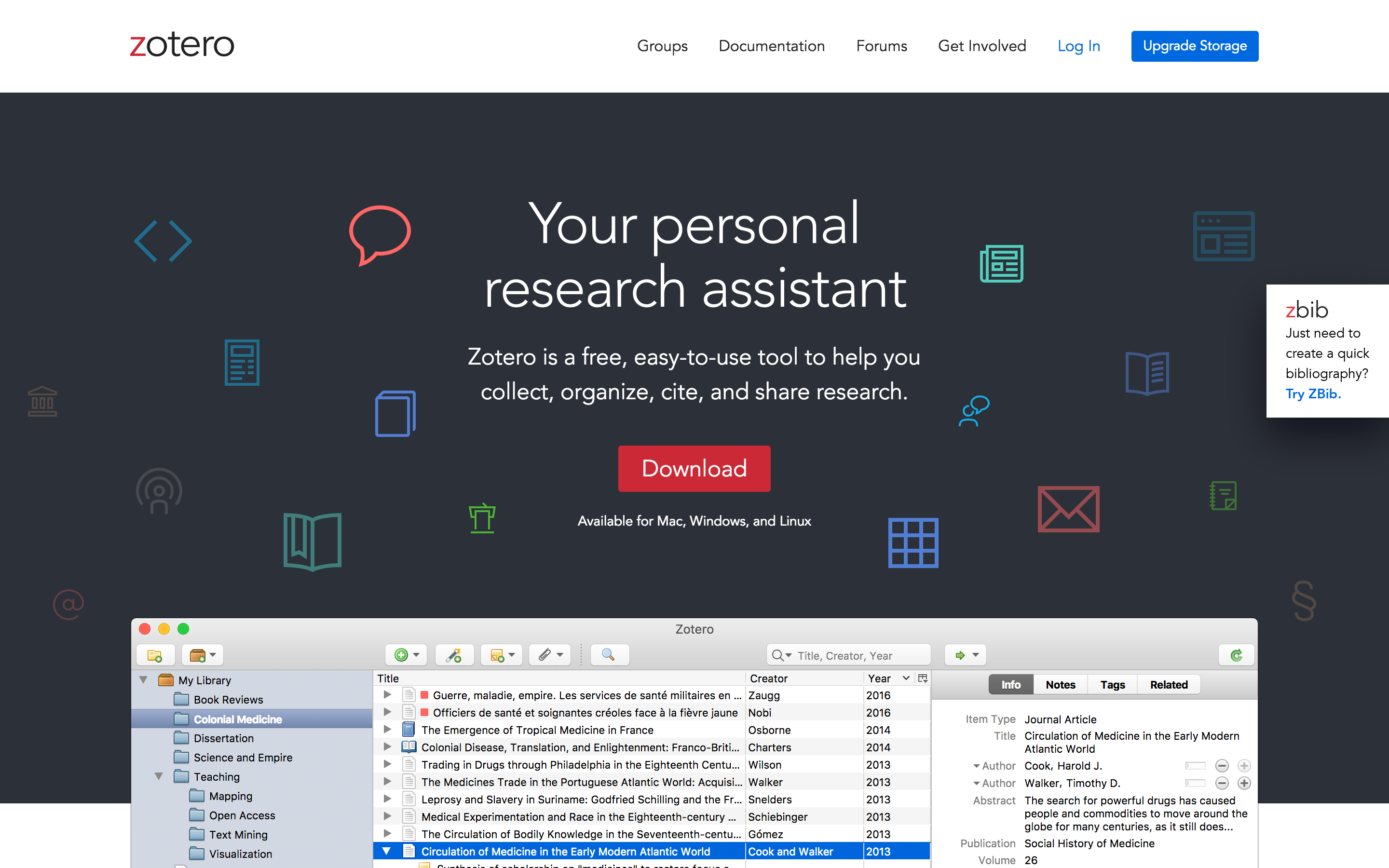
Task: Click the plus button beside Walker, Timothy D.
Action: [1244, 783]
